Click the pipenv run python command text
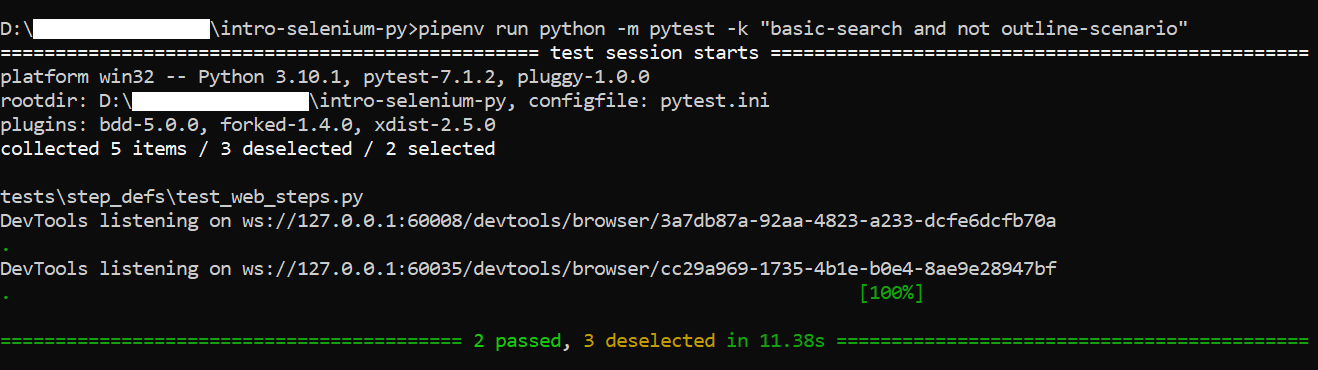This screenshot has height=370, width=1318. coord(790,28)
